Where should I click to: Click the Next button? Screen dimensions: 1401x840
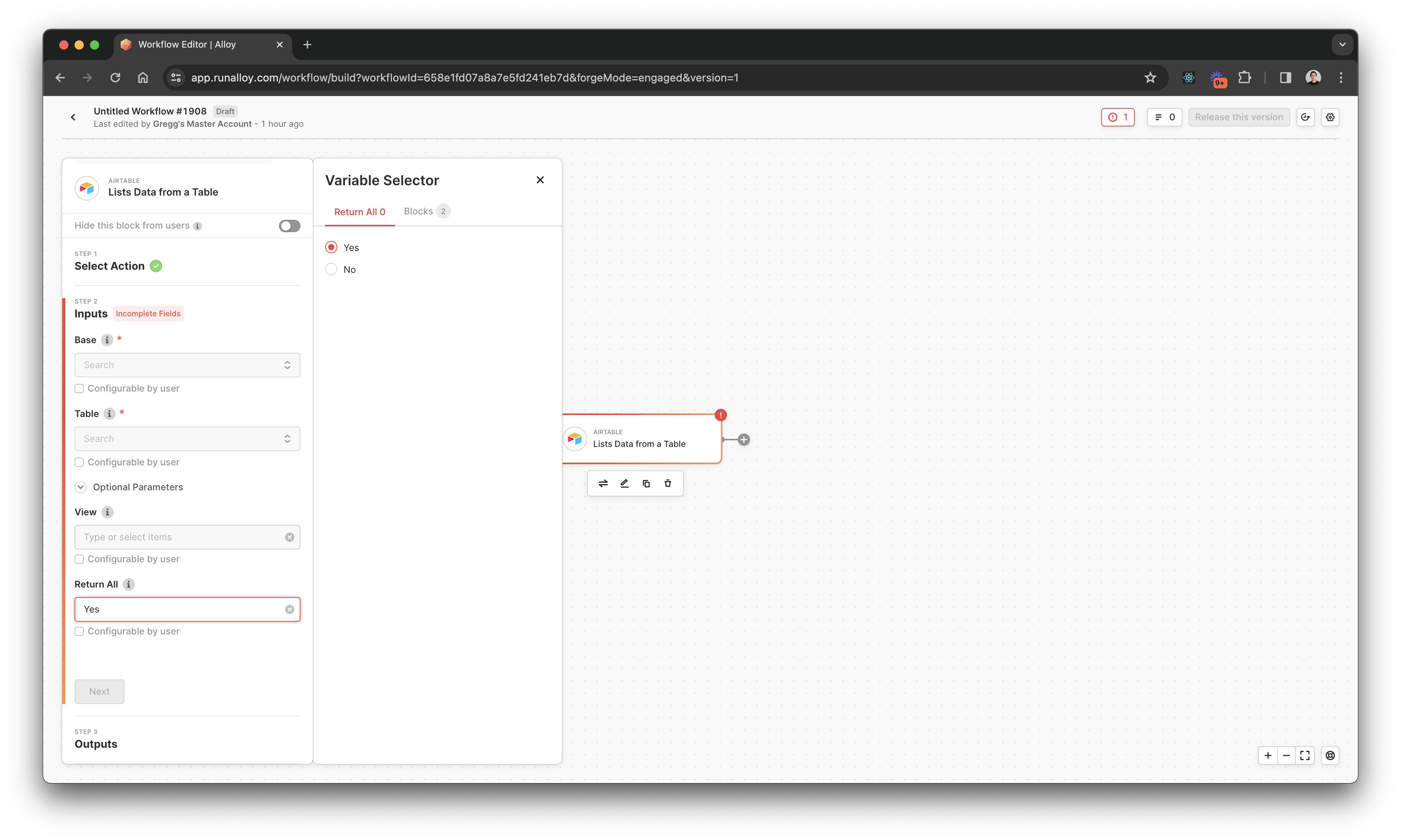click(99, 692)
